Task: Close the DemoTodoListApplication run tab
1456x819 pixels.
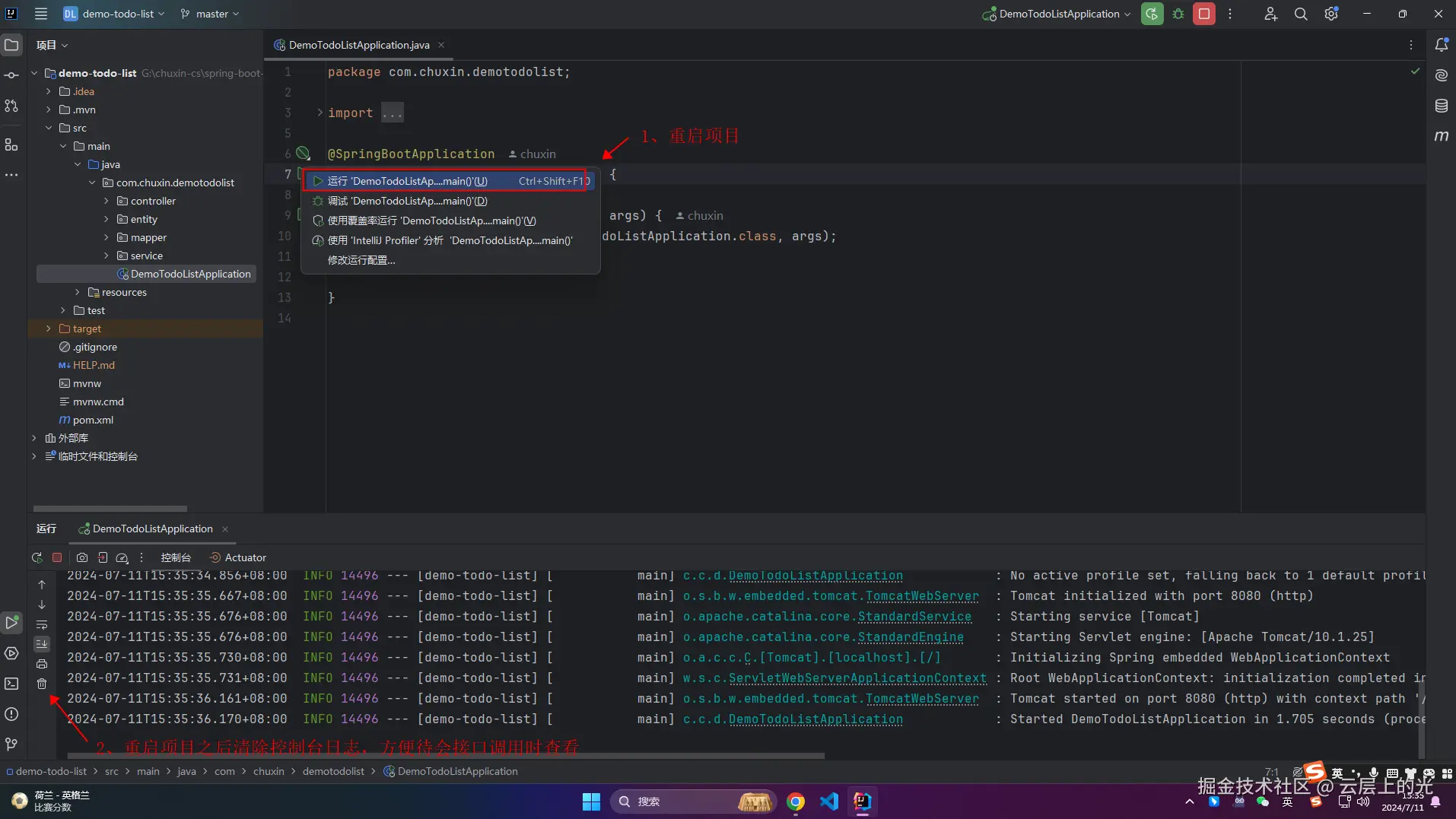Action: click(225, 529)
